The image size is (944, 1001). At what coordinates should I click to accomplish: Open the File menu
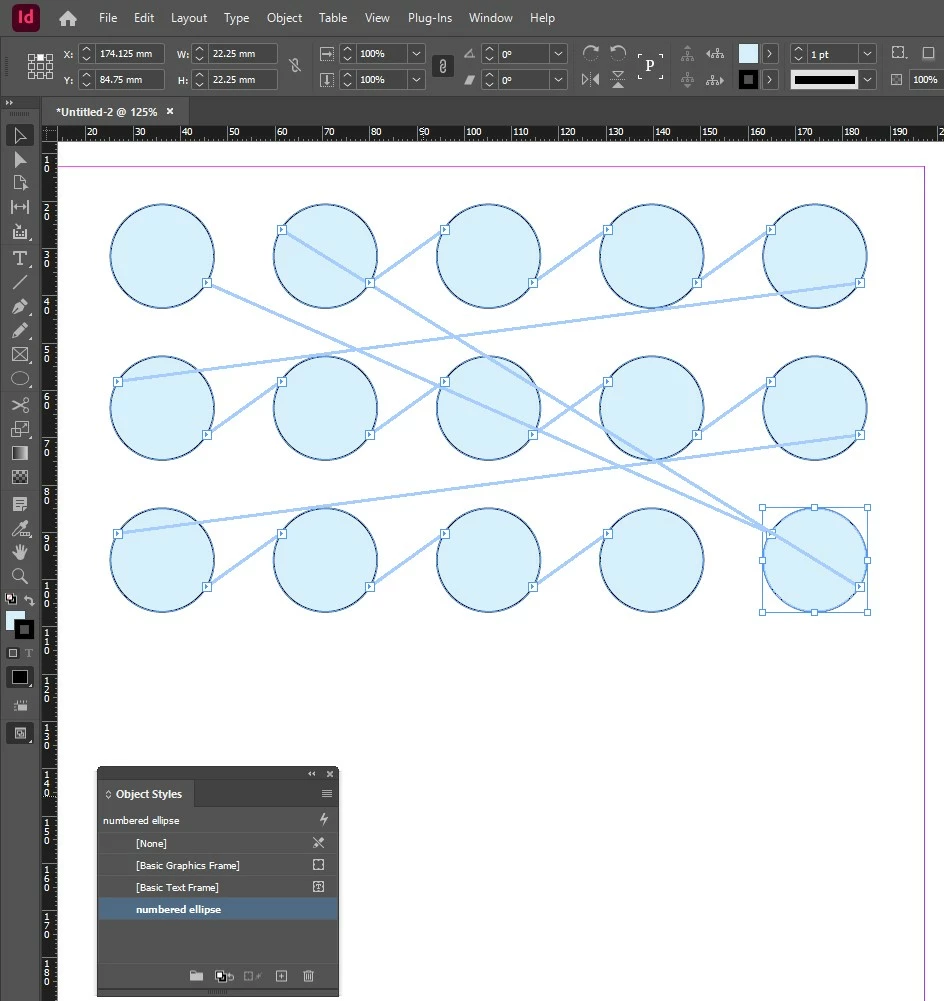point(108,18)
